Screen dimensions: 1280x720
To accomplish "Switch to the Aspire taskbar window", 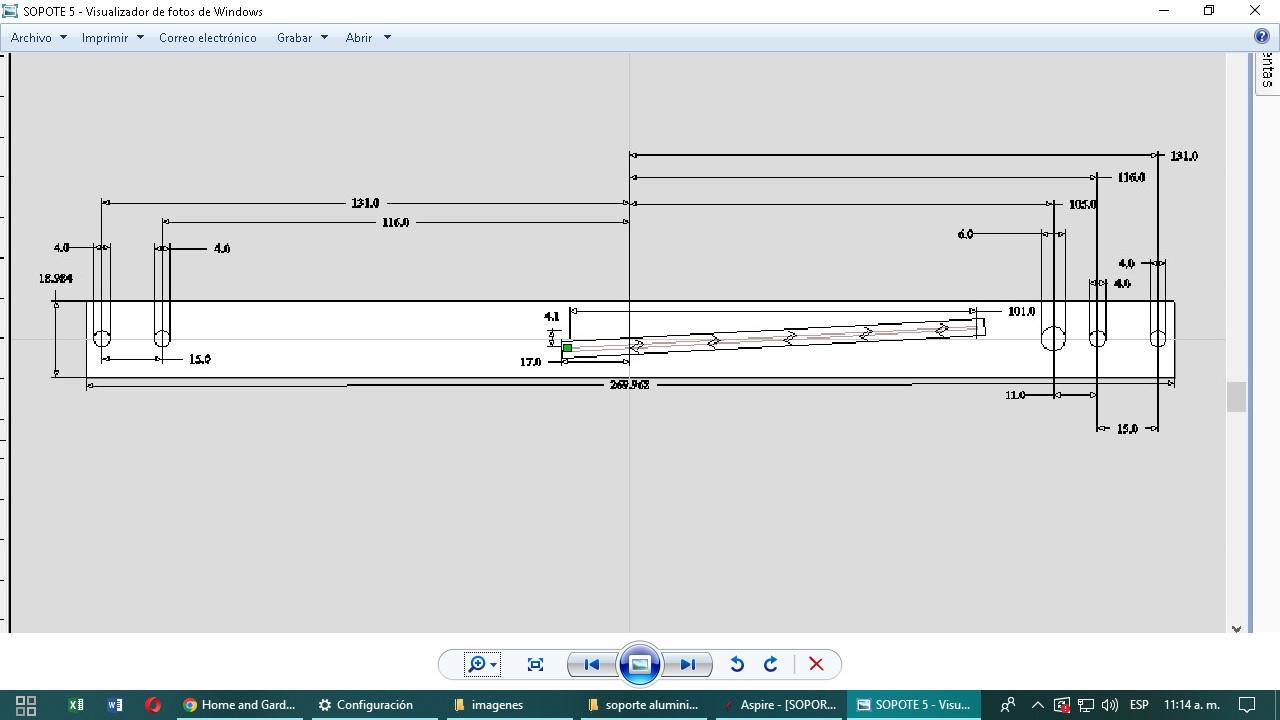I will click(x=779, y=705).
